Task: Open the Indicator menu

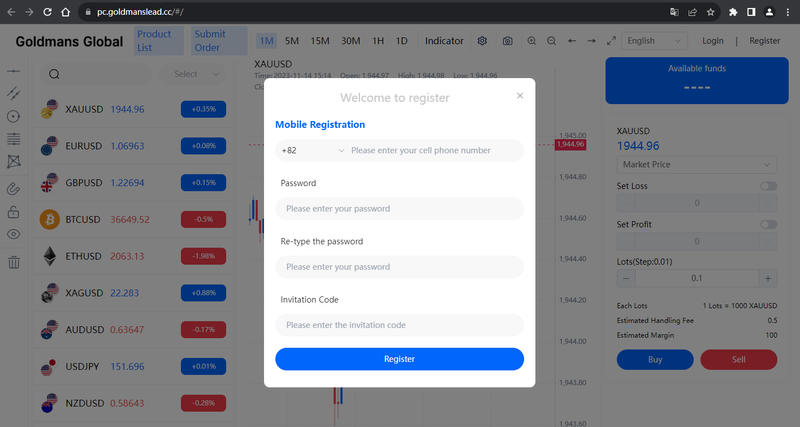Action: tap(444, 41)
